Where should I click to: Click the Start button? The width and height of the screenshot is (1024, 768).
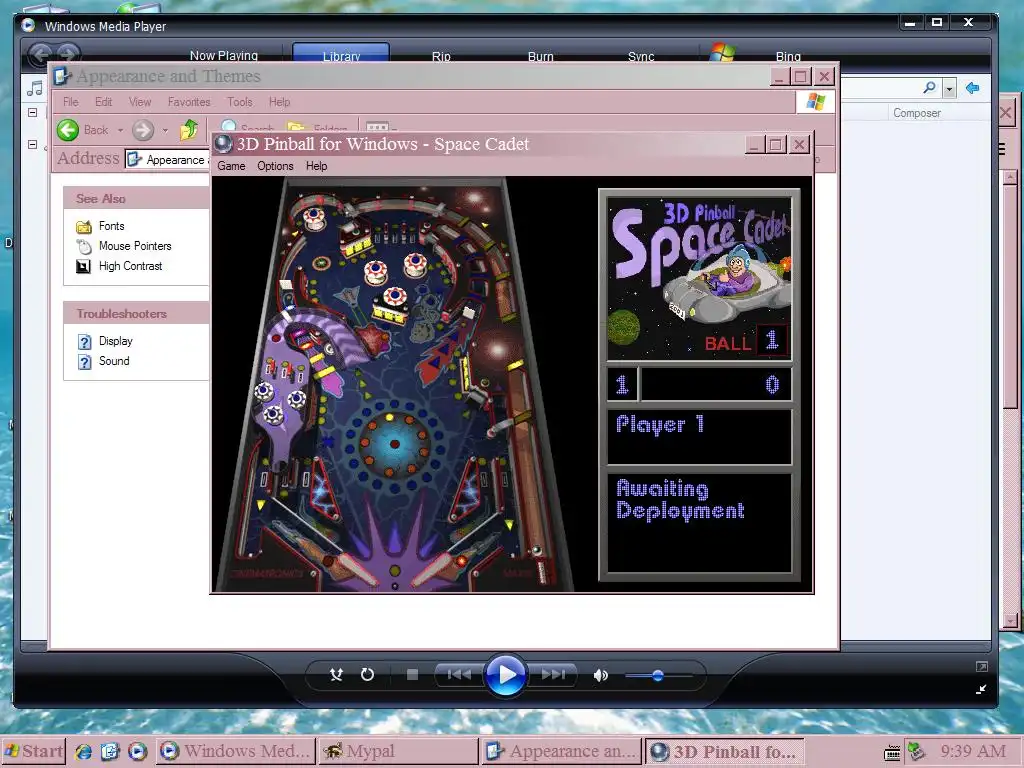(33, 751)
